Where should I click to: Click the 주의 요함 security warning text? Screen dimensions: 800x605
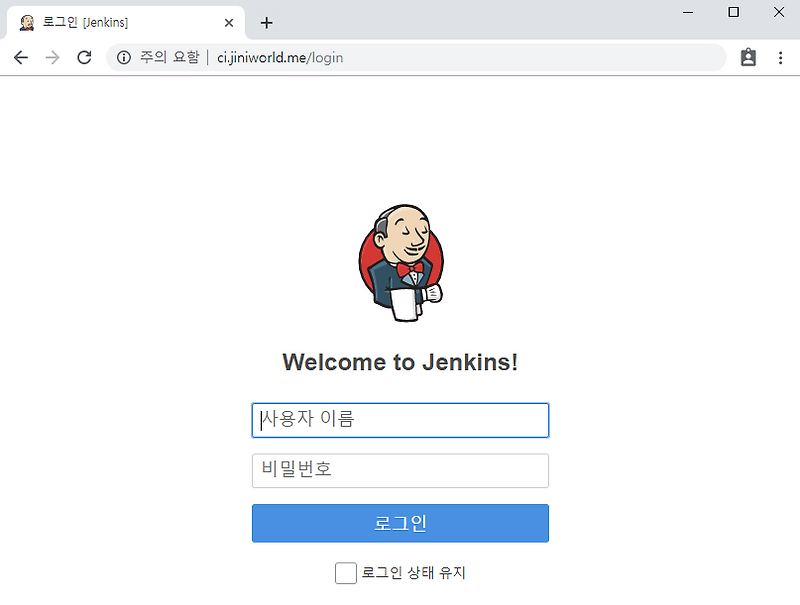pyautogui.click(x=169, y=57)
